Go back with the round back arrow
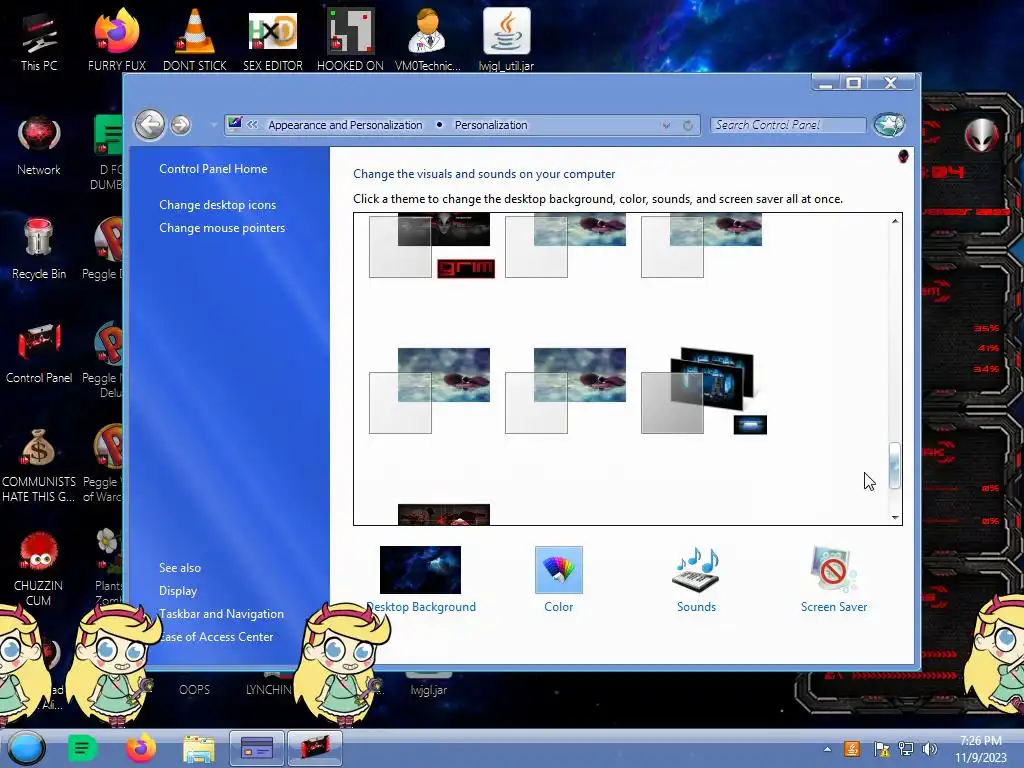The width and height of the screenshot is (1024, 768). tap(150, 125)
